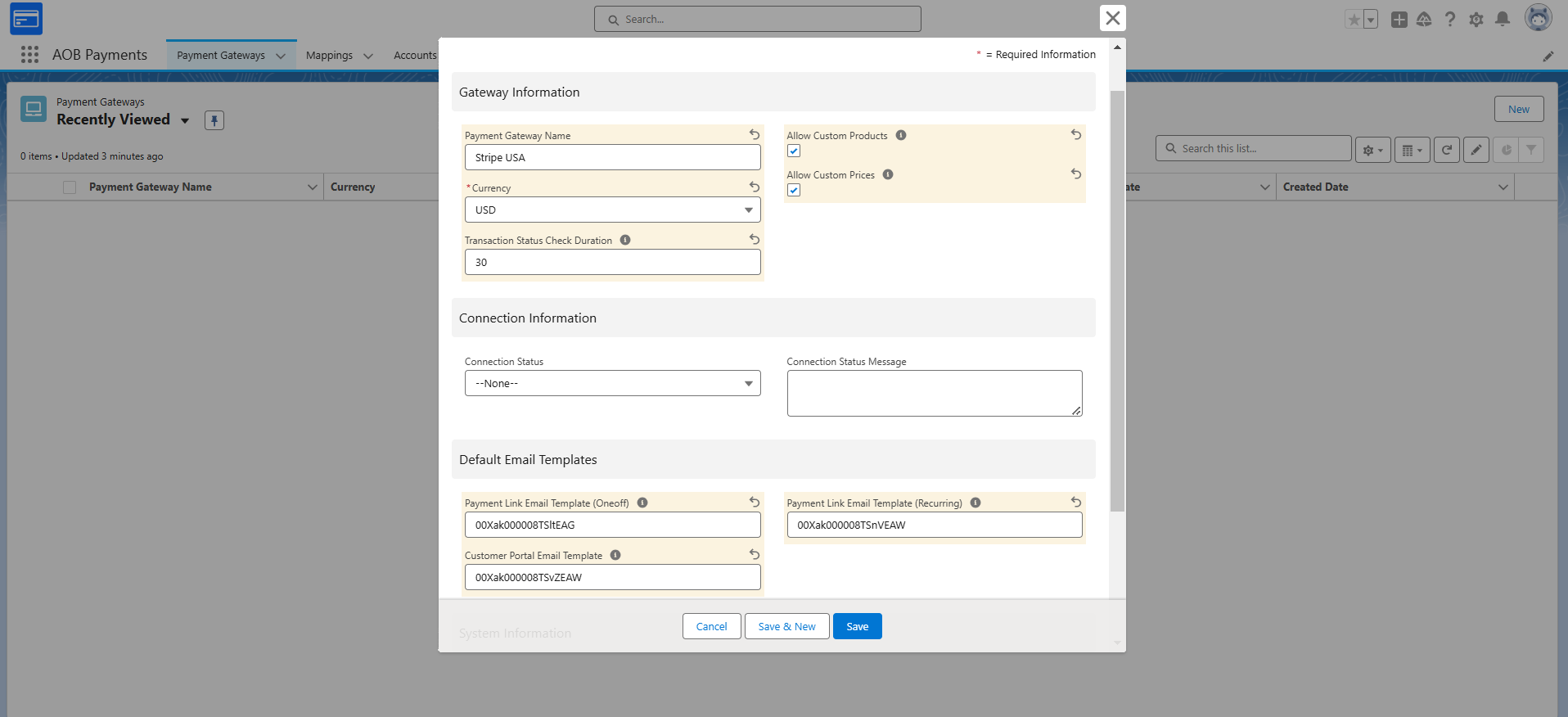Screen dimensions: 1568x717
Task: Open the display-as table view dropdown
Action: tap(1413, 150)
